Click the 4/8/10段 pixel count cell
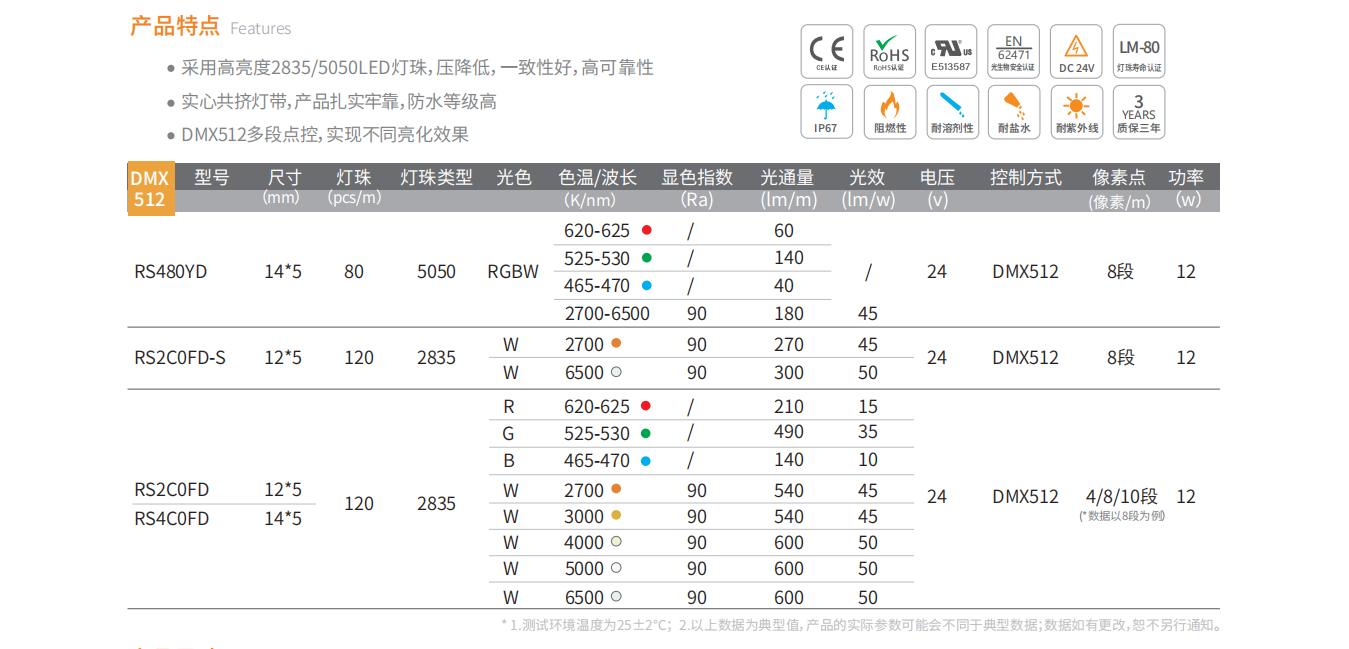Image resolution: width=1349 pixels, height=649 pixels. point(1121,497)
